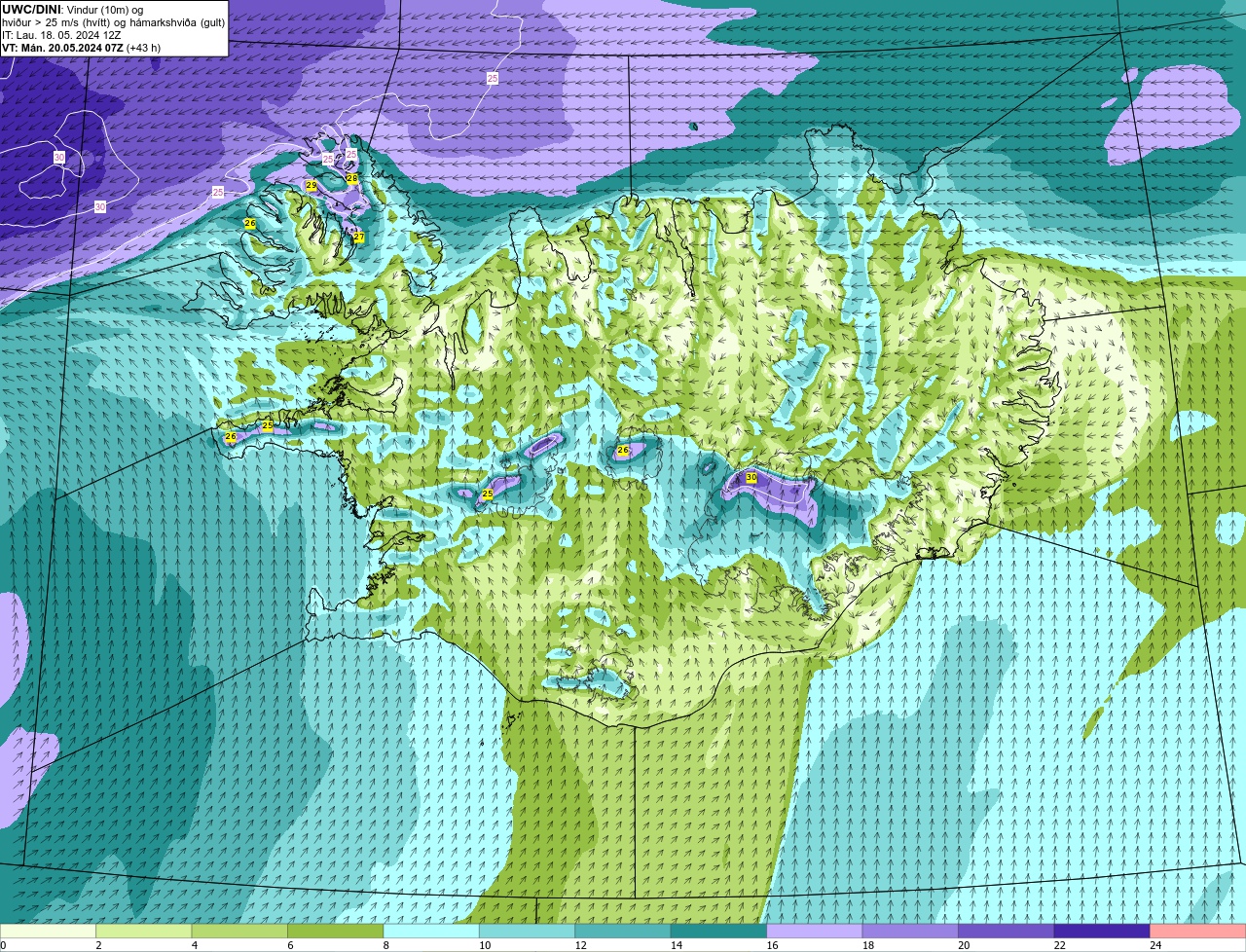Select the light cyan 8–10 m/s legend swatch
Screen dimensions: 1246x952
pos(431,932)
